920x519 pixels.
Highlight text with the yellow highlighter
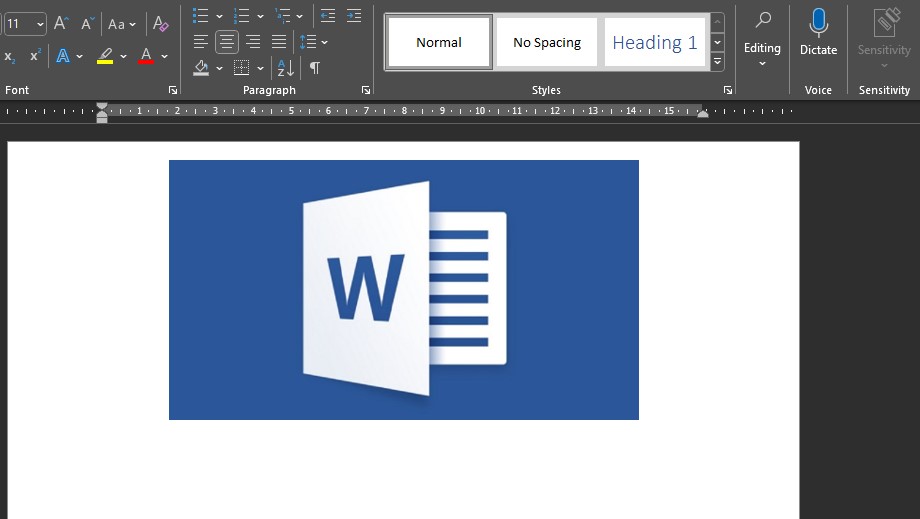105,56
